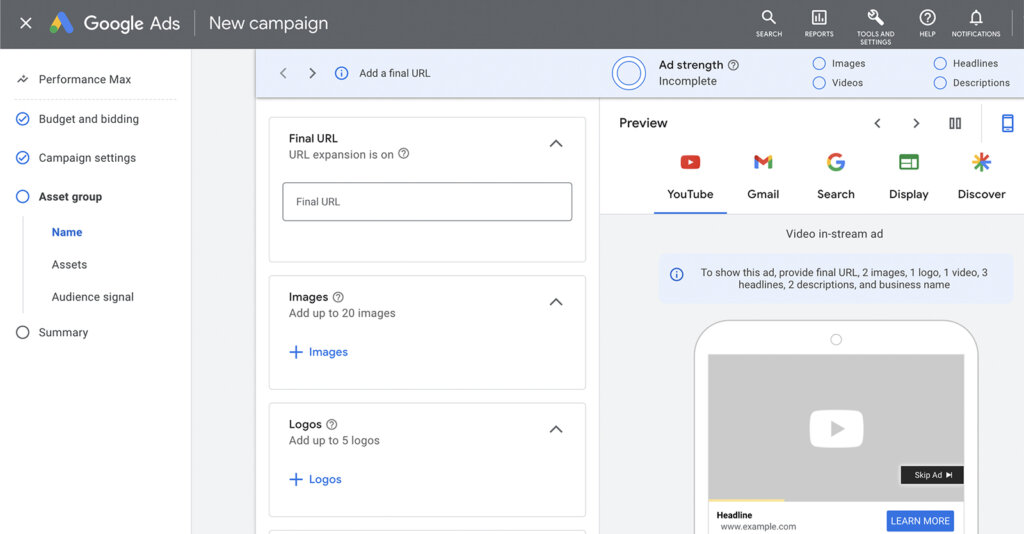This screenshot has height=534, width=1024.
Task: Go to previous ad strength suggestion
Action: tap(283, 73)
